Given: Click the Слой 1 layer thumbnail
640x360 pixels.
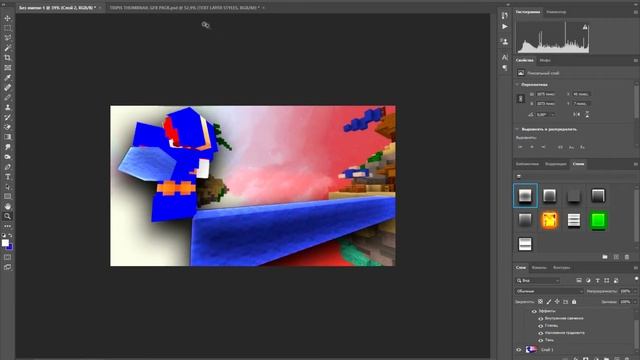Looking at the screenshot, I should click(x=531, y=349).
